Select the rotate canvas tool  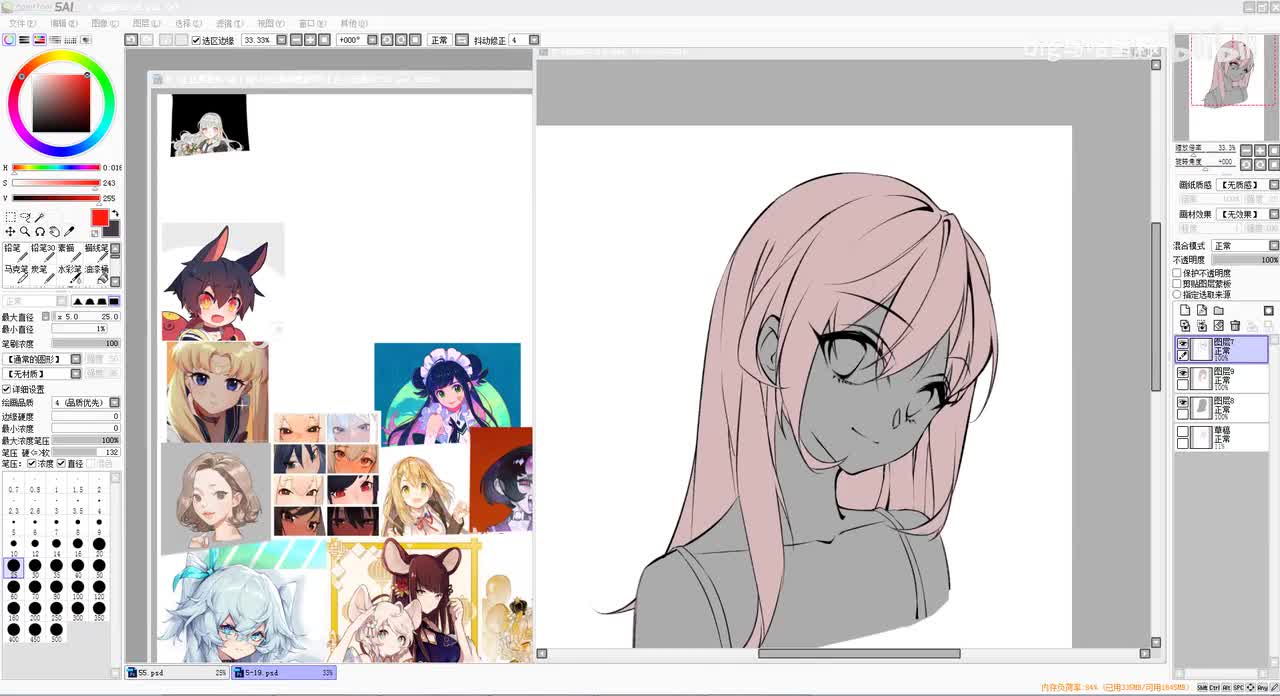tap(40, 232)
